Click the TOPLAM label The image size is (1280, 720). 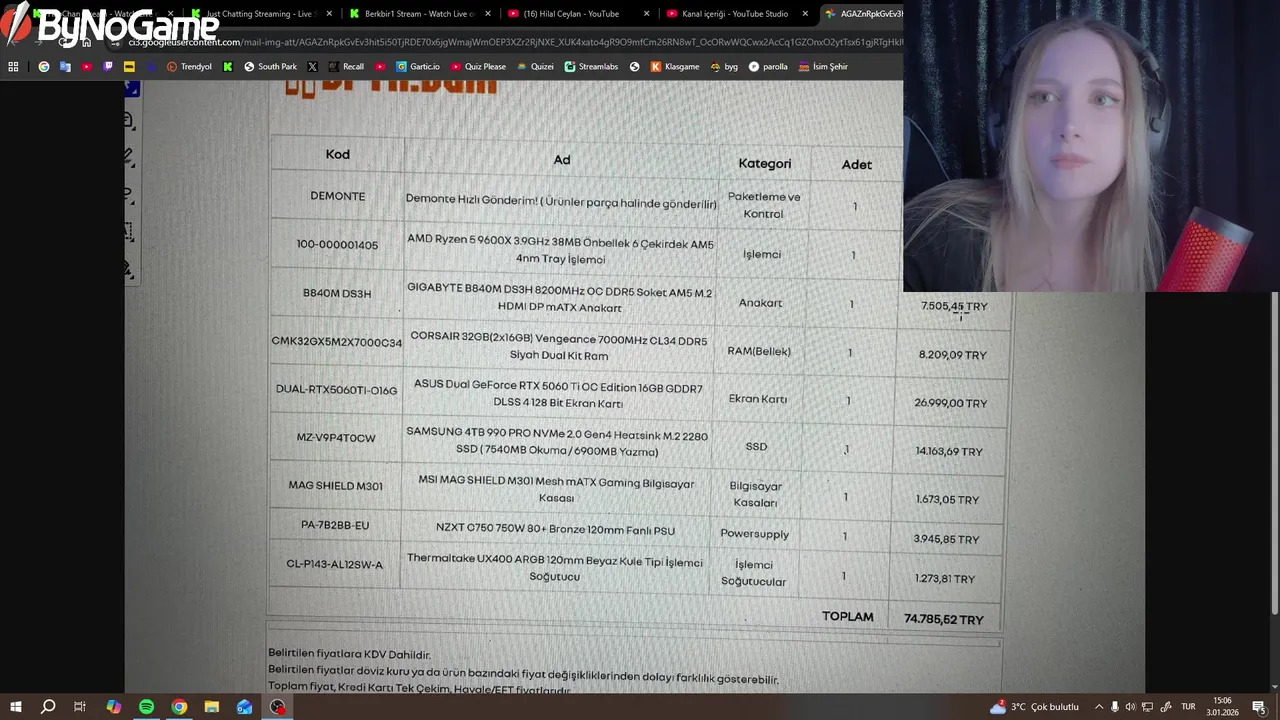[848, 617]
